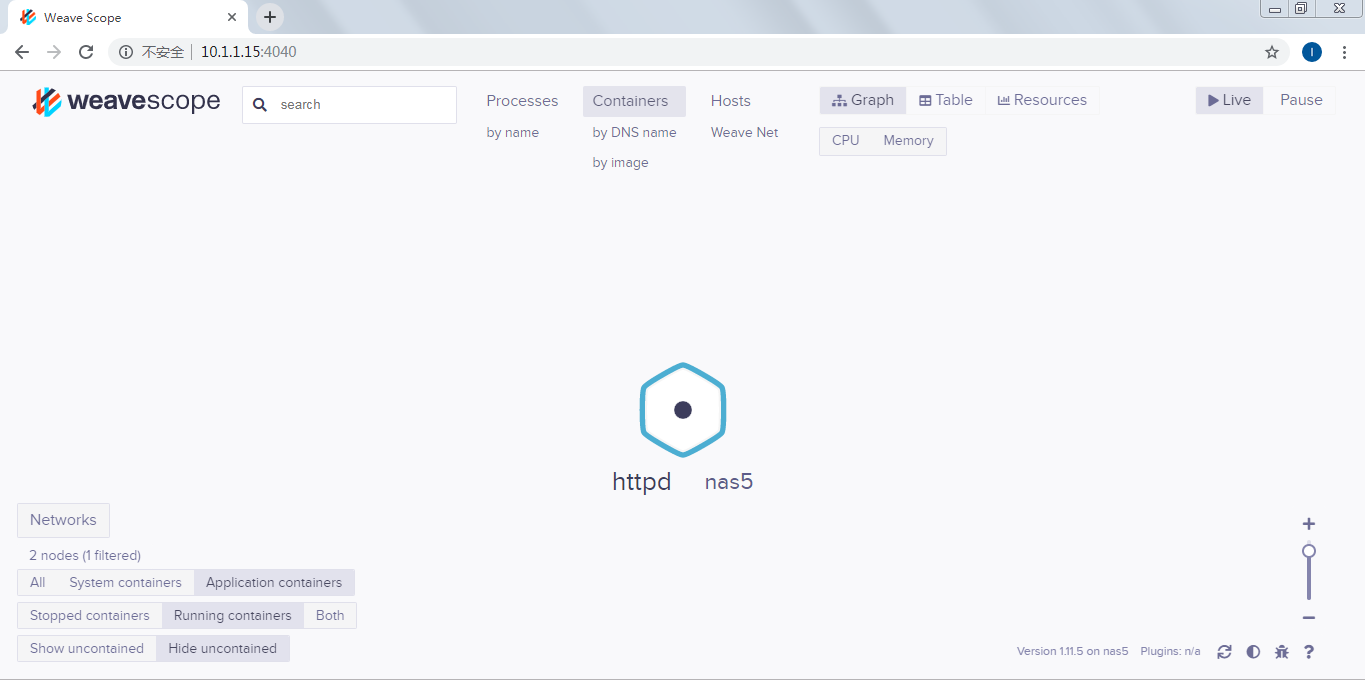
Task: Switch to Resources view
Action: [1042, 100]
